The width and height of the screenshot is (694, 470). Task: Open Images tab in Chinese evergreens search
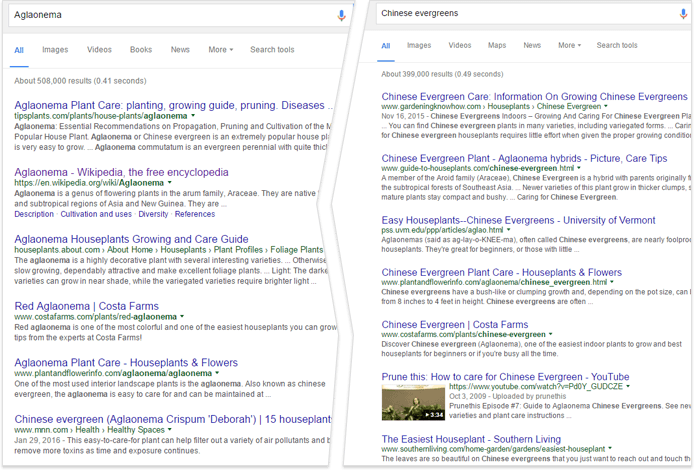419,45
